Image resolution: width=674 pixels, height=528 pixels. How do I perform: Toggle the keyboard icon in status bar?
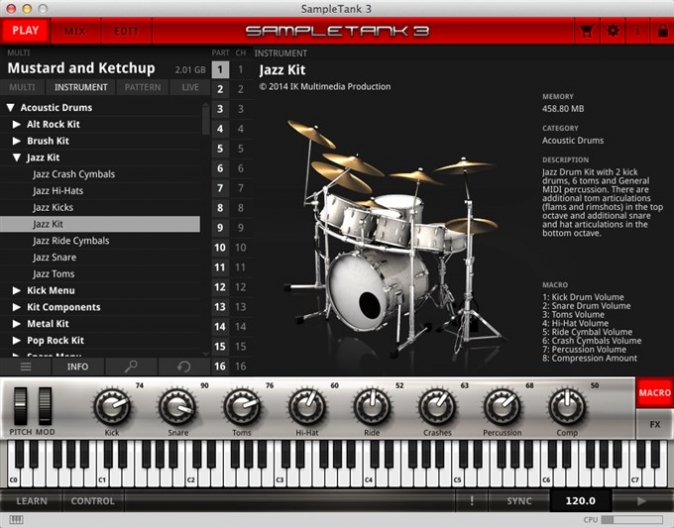click(x=16, y=520)
